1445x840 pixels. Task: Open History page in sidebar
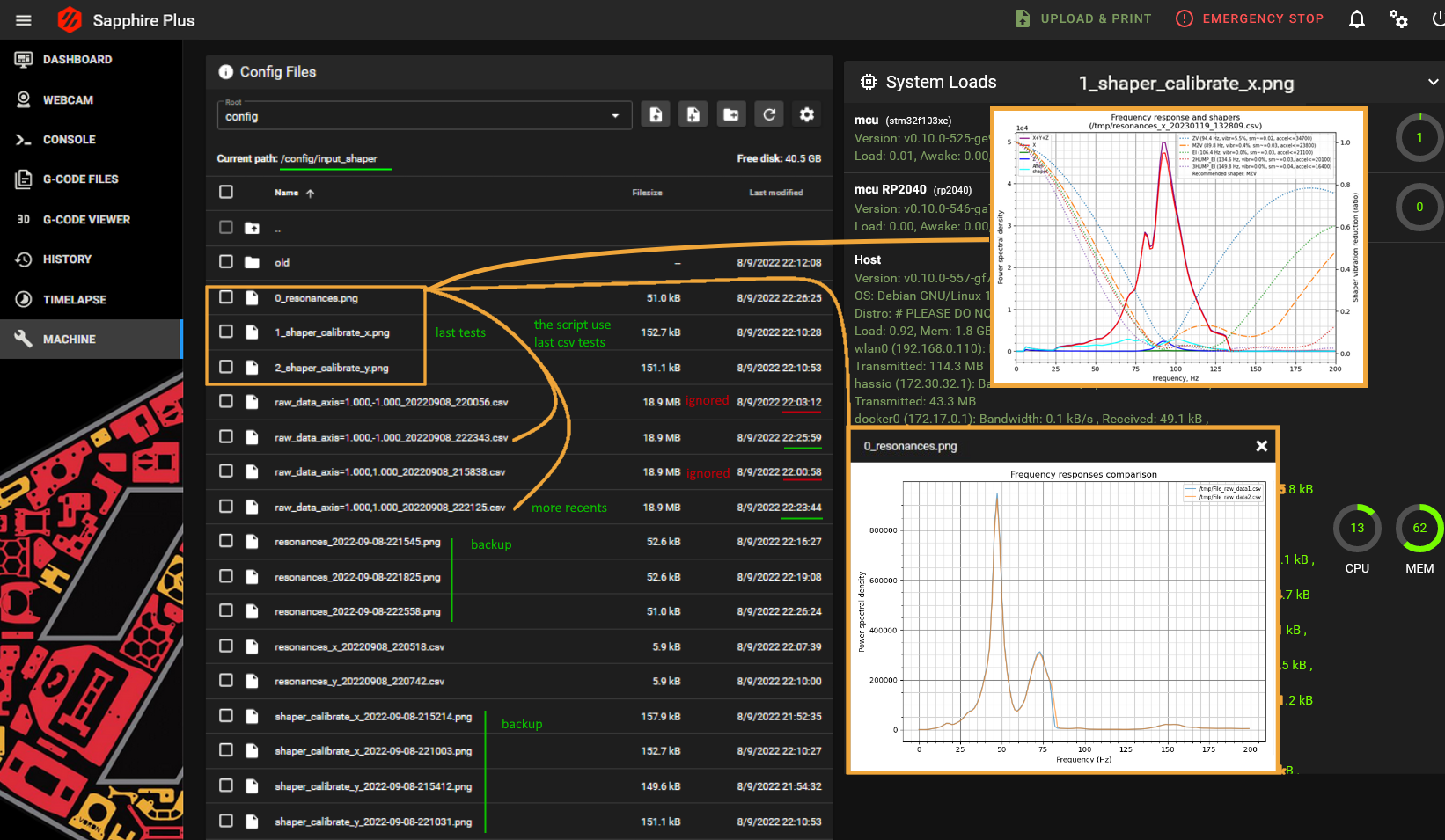point(92,259)
